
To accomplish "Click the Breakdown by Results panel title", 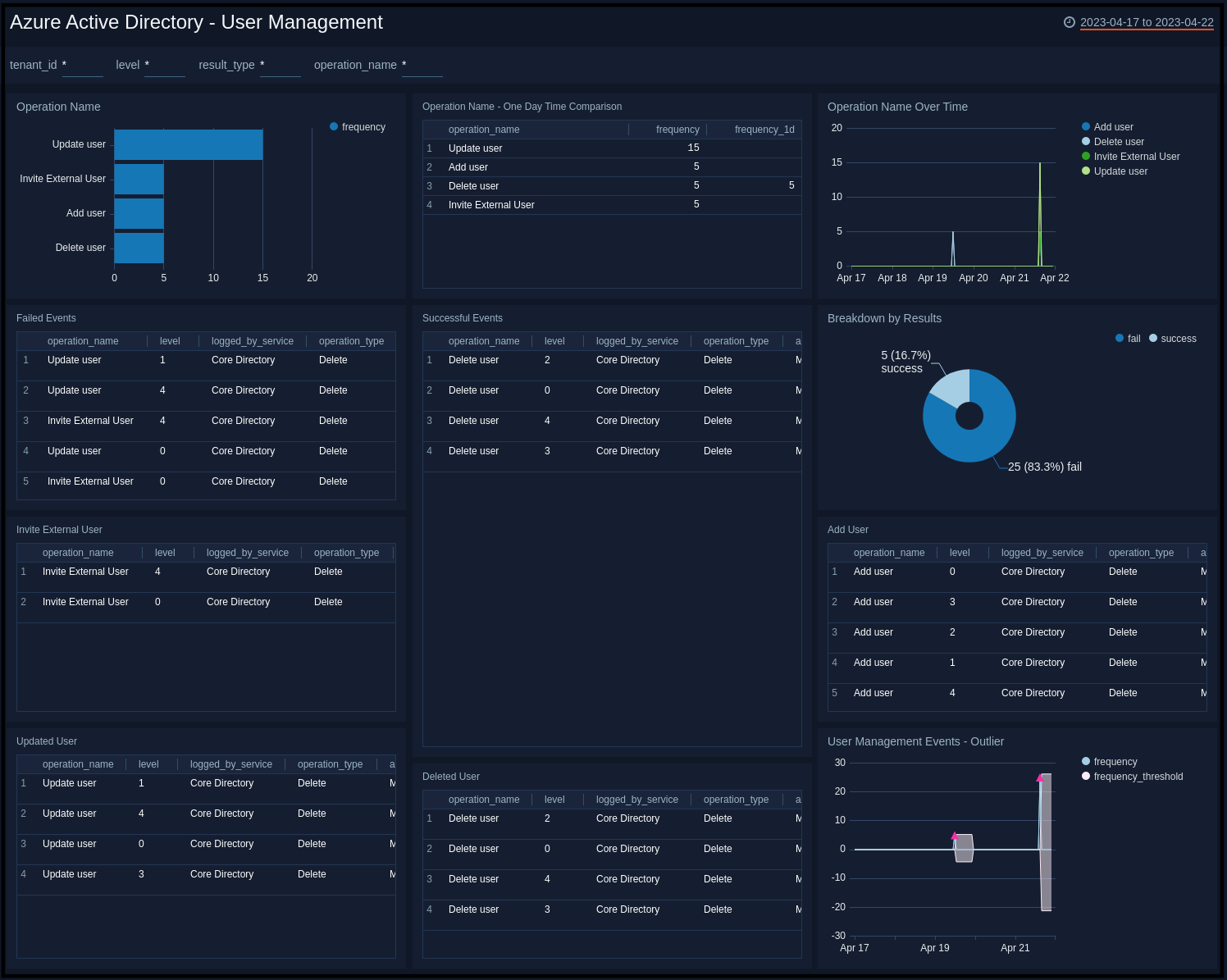I will pyautogui.click(x=884, y=318).
